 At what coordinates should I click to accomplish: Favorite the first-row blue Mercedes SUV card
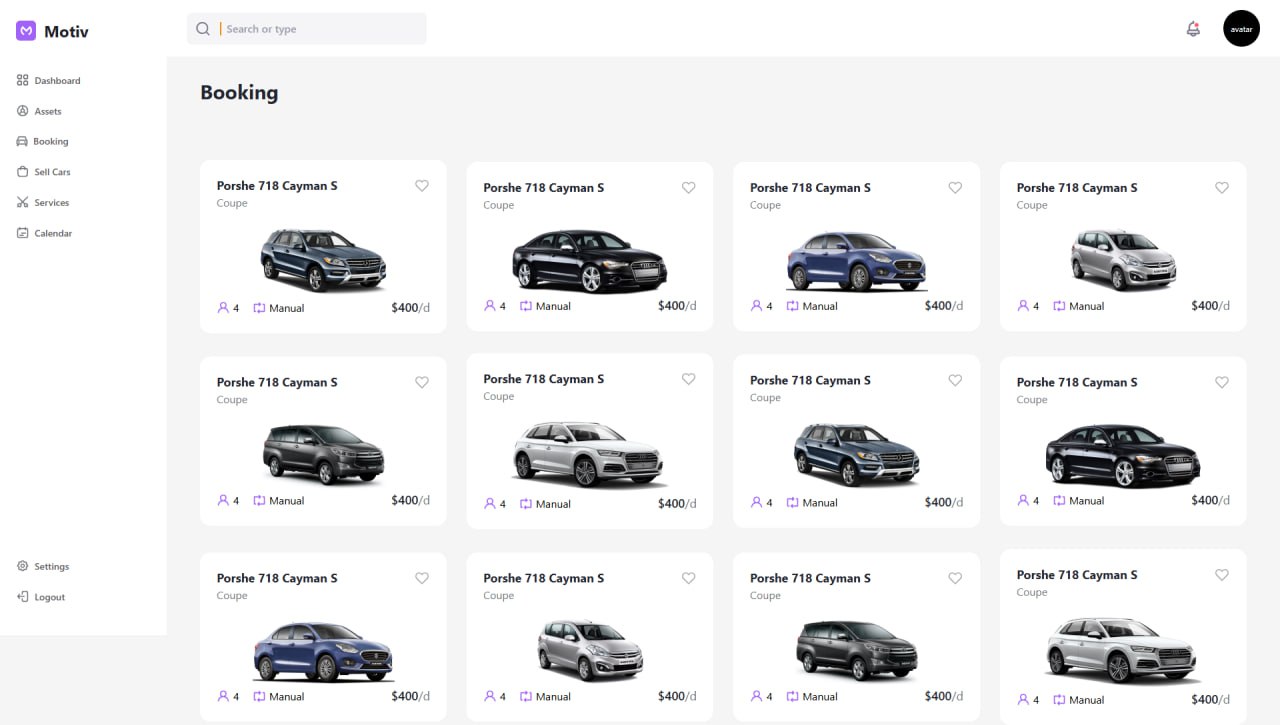(x=422, y=186)
